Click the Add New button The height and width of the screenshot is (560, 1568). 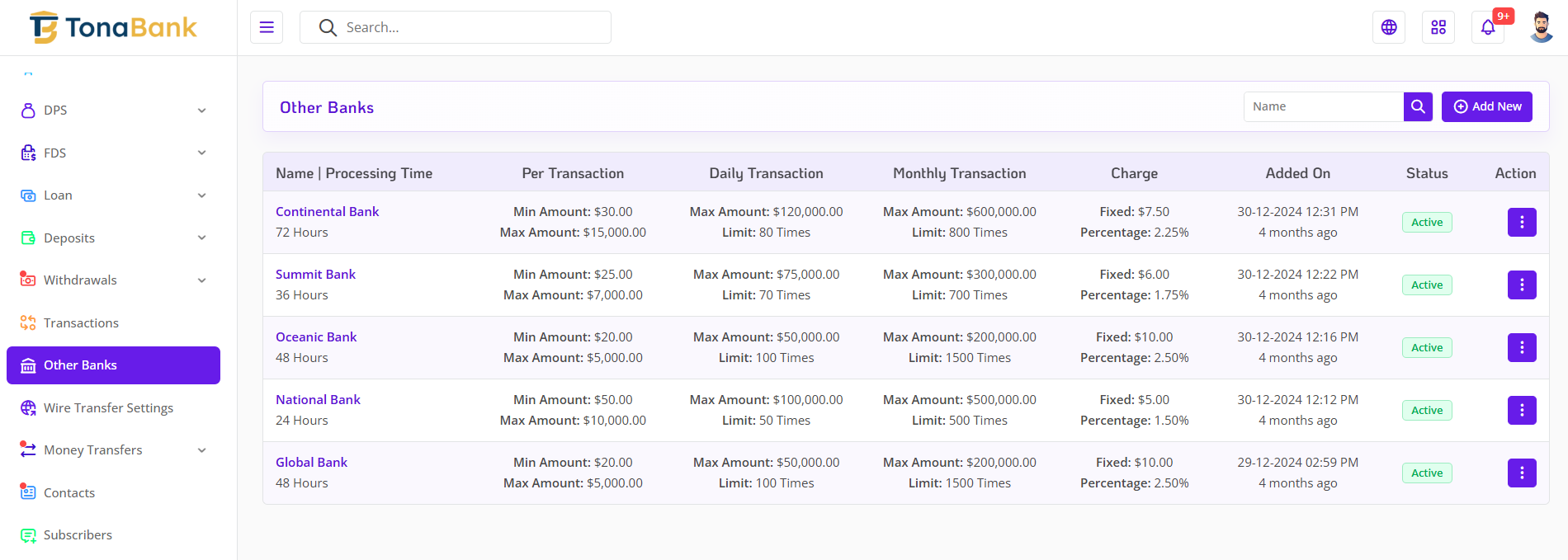(1486, 106)
